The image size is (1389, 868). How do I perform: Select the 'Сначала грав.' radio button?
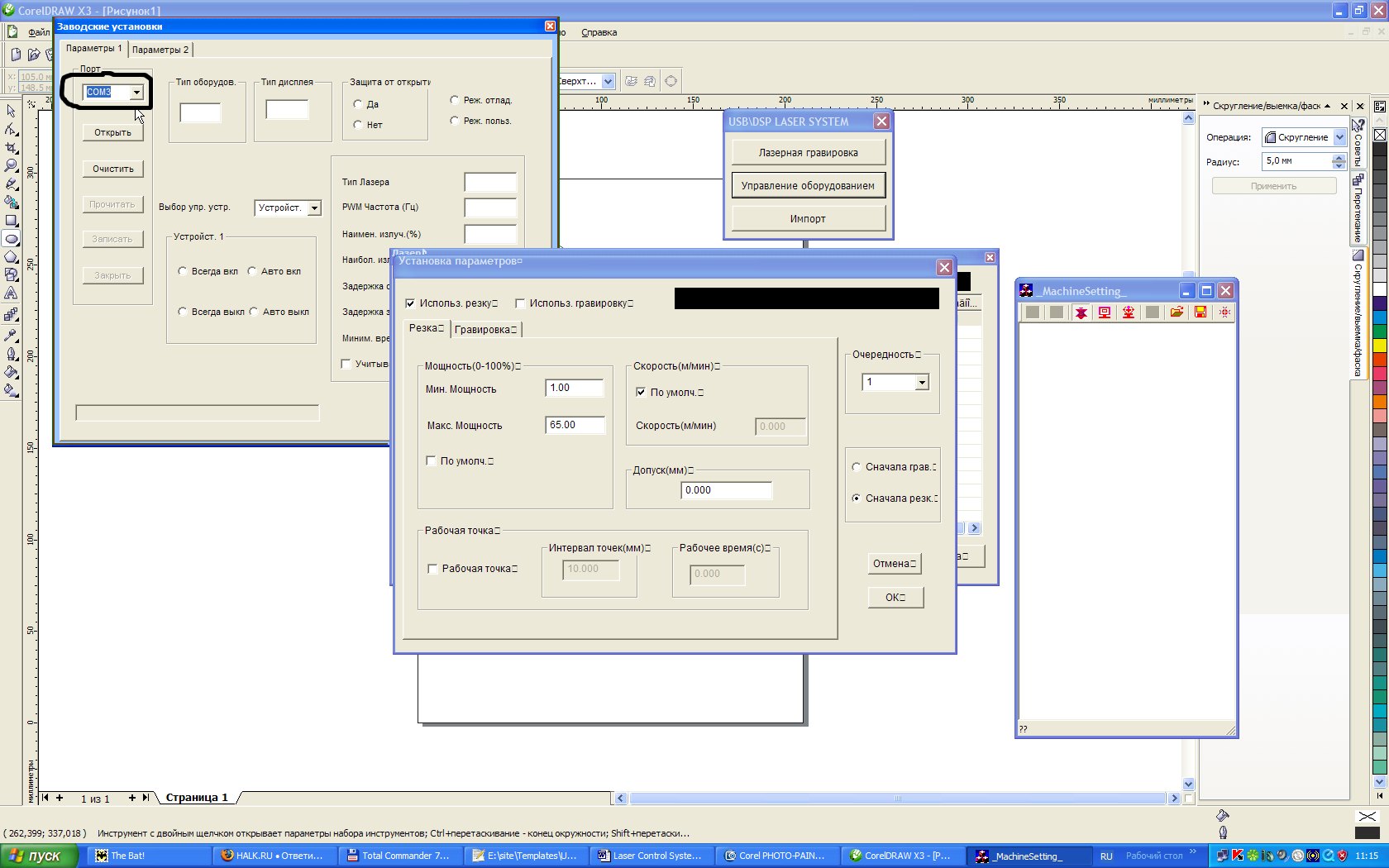click(x=857, y=467)
